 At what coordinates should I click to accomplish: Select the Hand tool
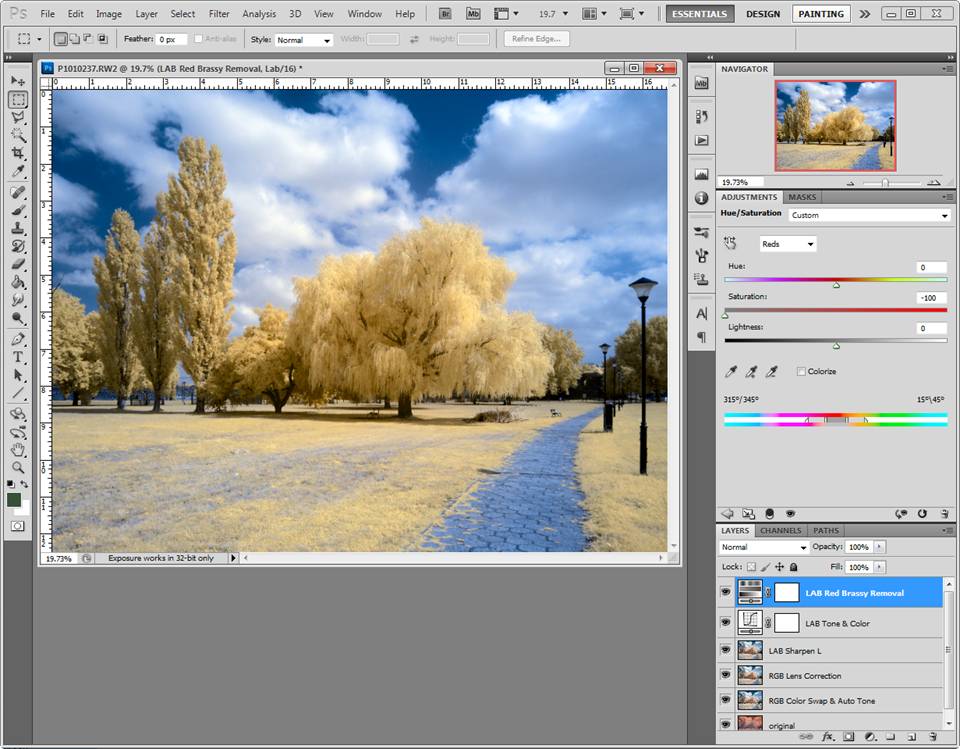pyautogui.click(x=18, y=450)
